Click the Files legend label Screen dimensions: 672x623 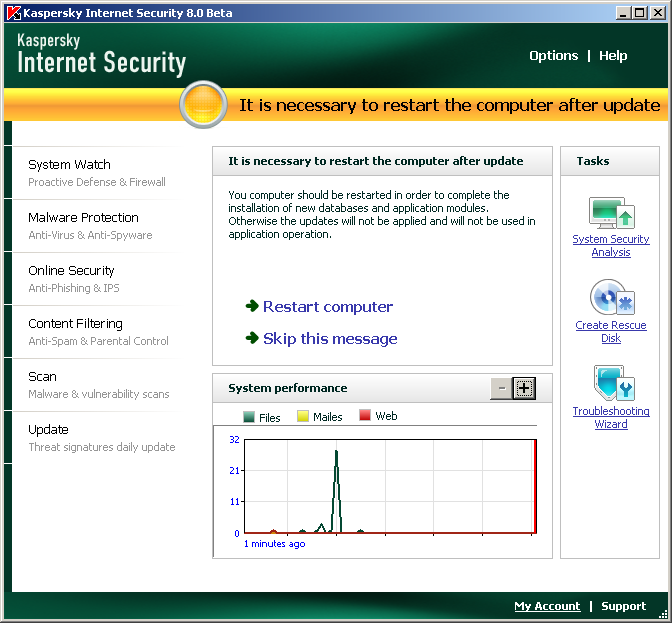tap(270, 418)
